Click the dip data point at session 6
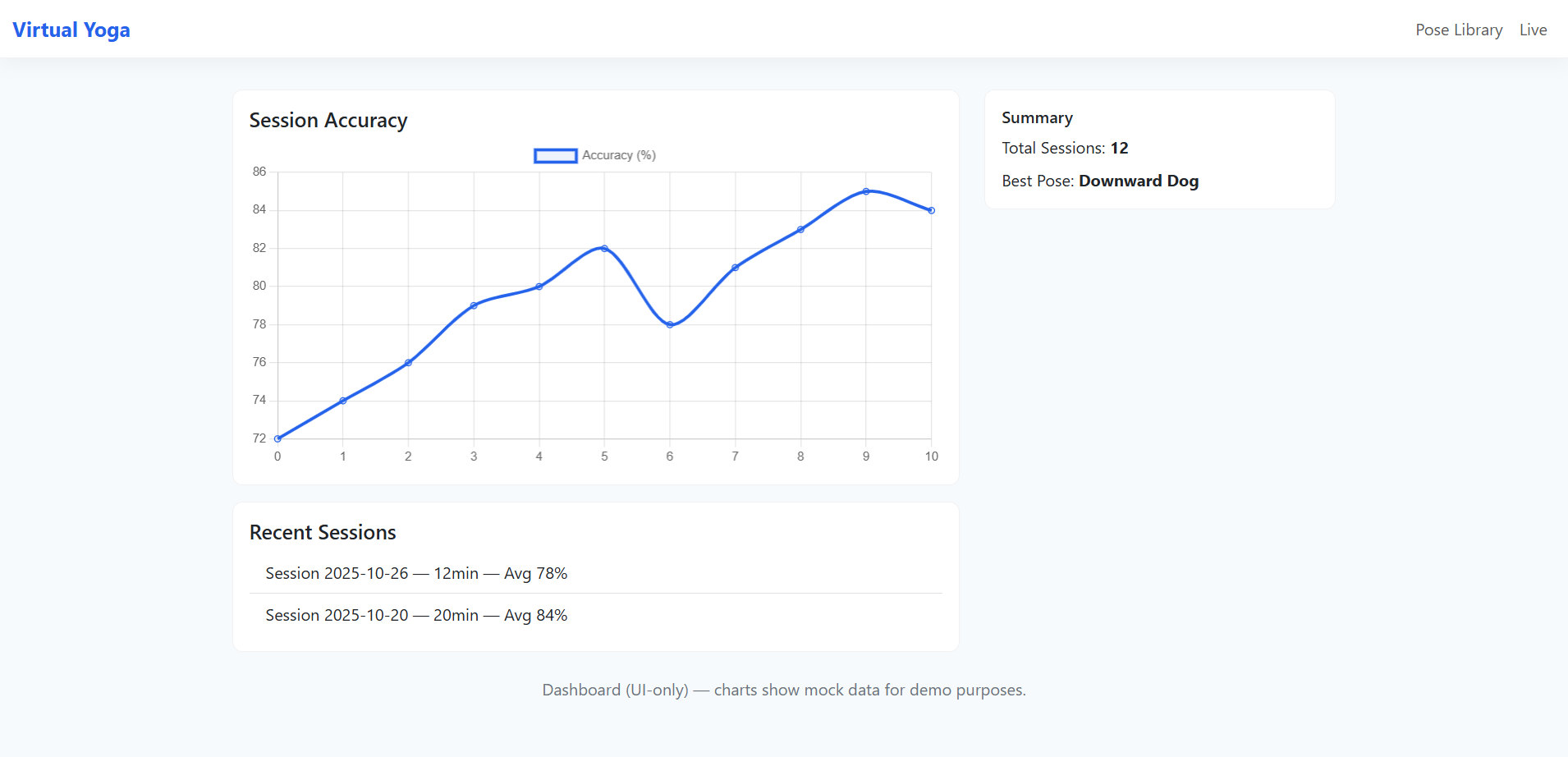 (x=670, y=324)
